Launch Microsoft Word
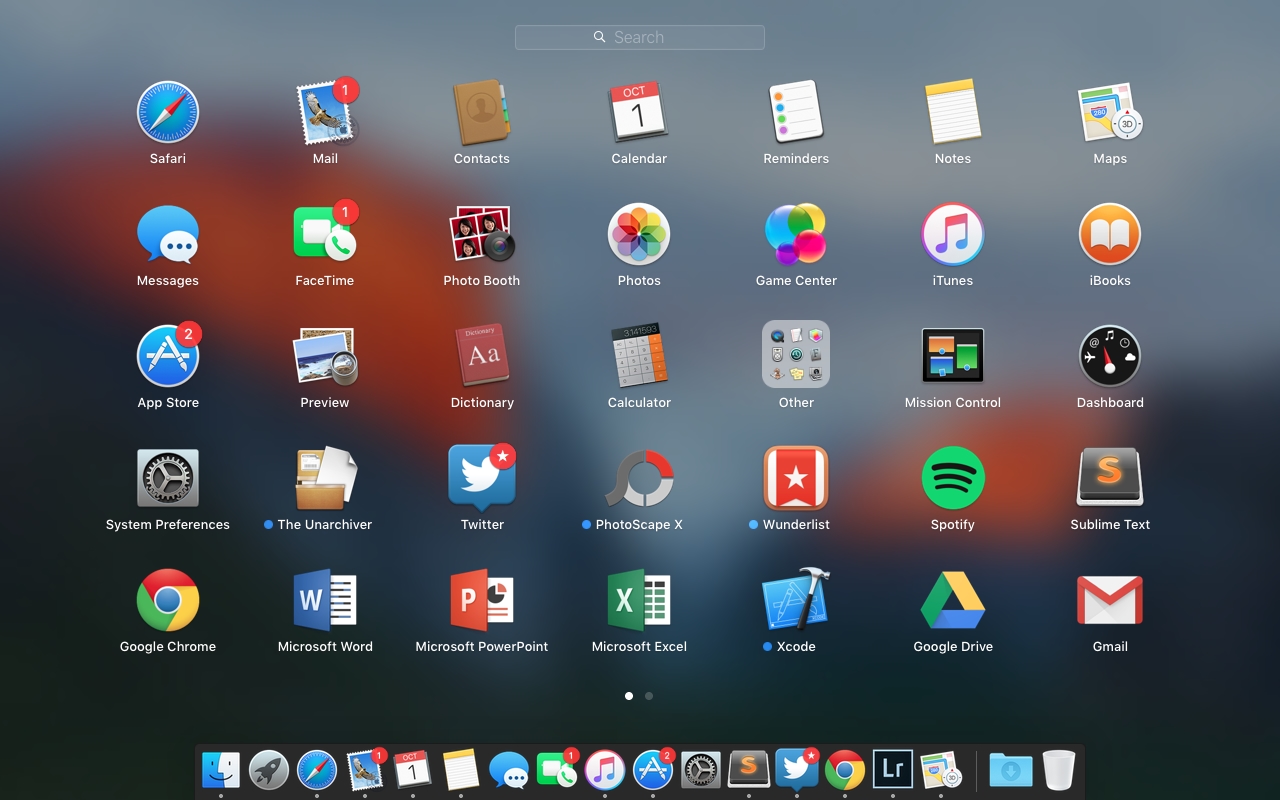 pyautogui.click(x=325, y=601)
